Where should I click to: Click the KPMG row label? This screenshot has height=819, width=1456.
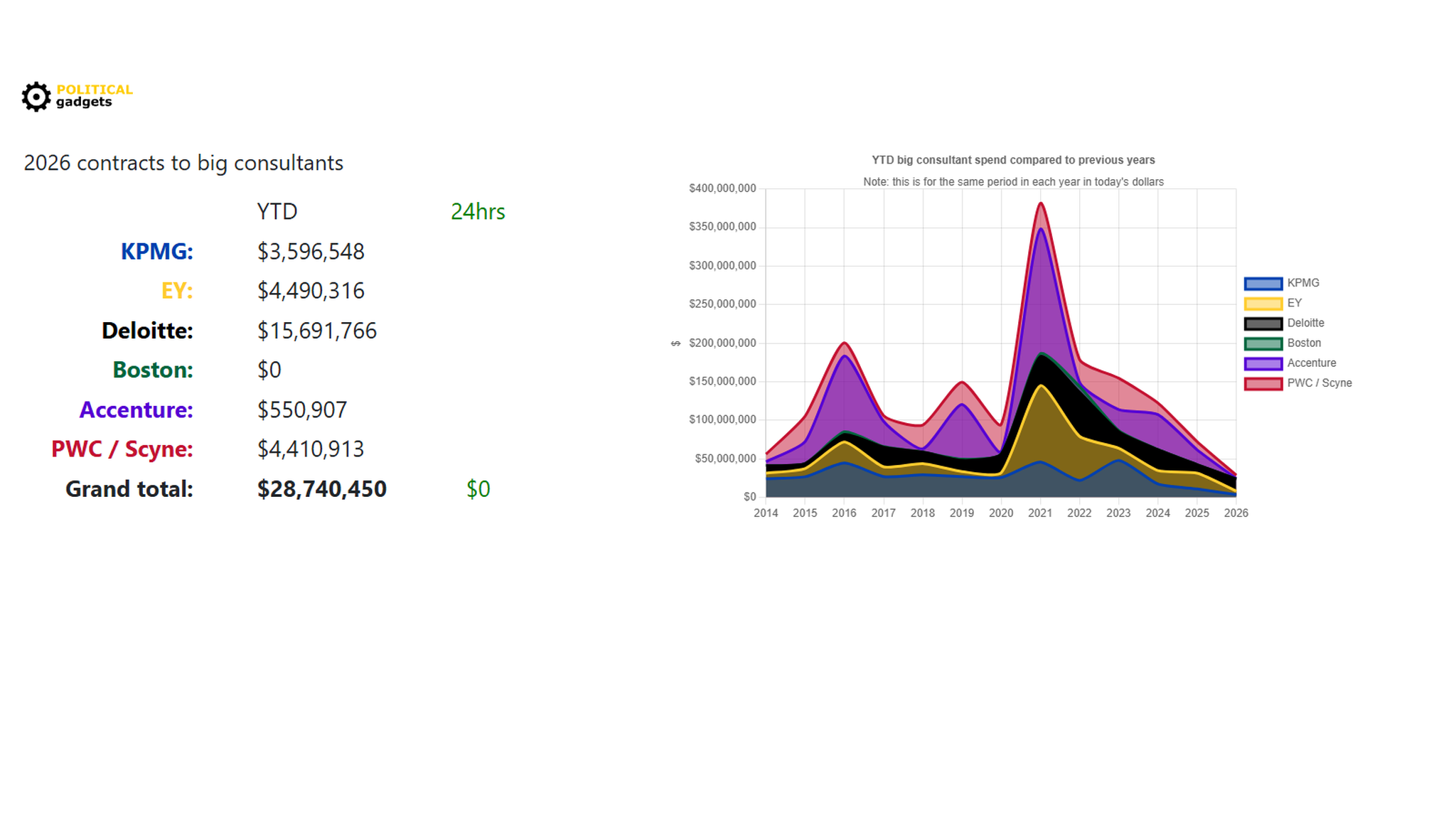156,252
